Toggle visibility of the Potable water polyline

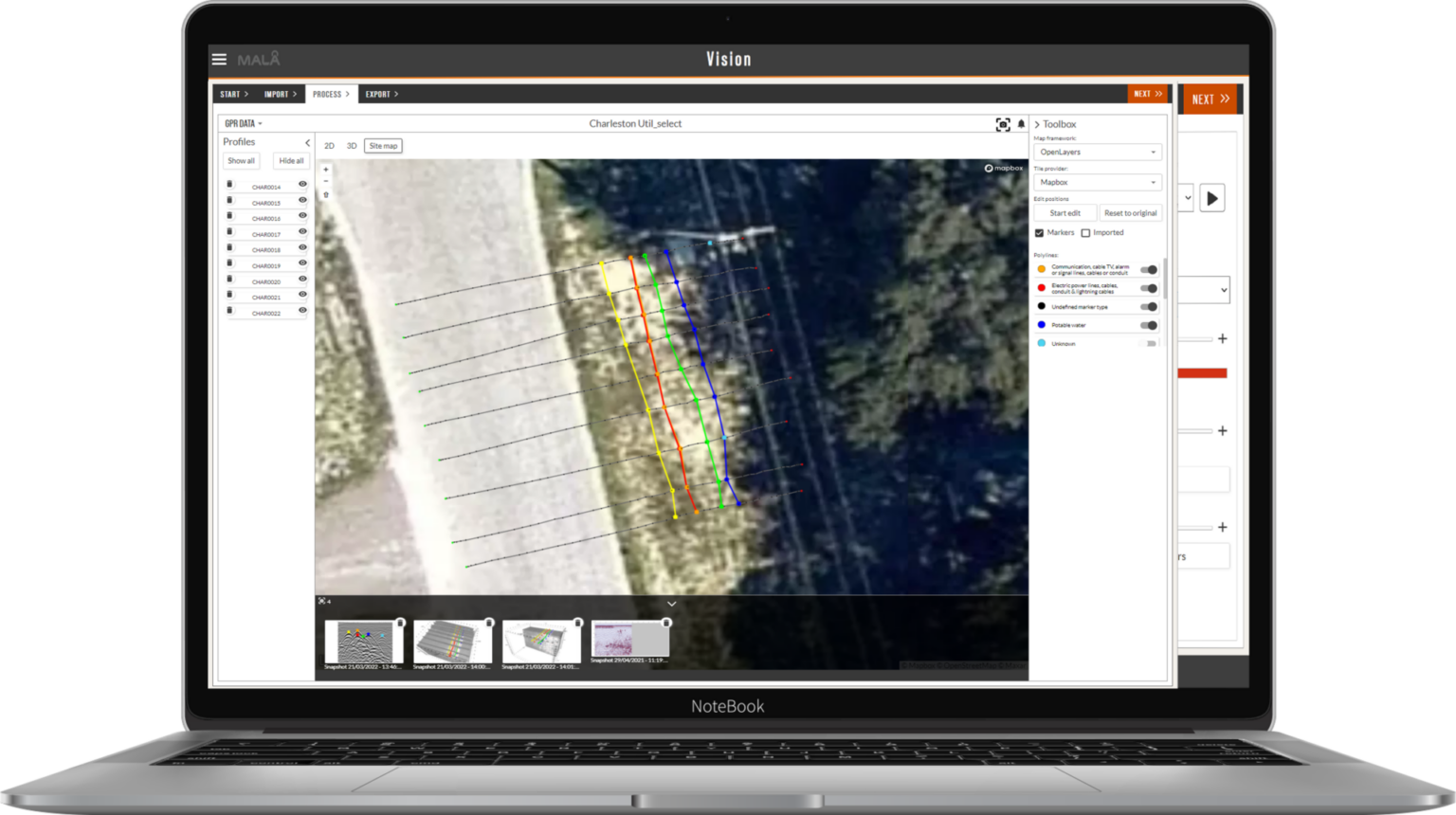click(x=1149, y=325)
